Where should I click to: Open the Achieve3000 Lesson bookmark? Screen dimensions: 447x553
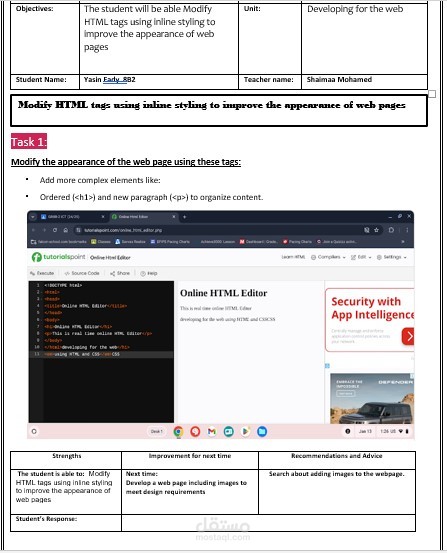click(x=217, y=242)
